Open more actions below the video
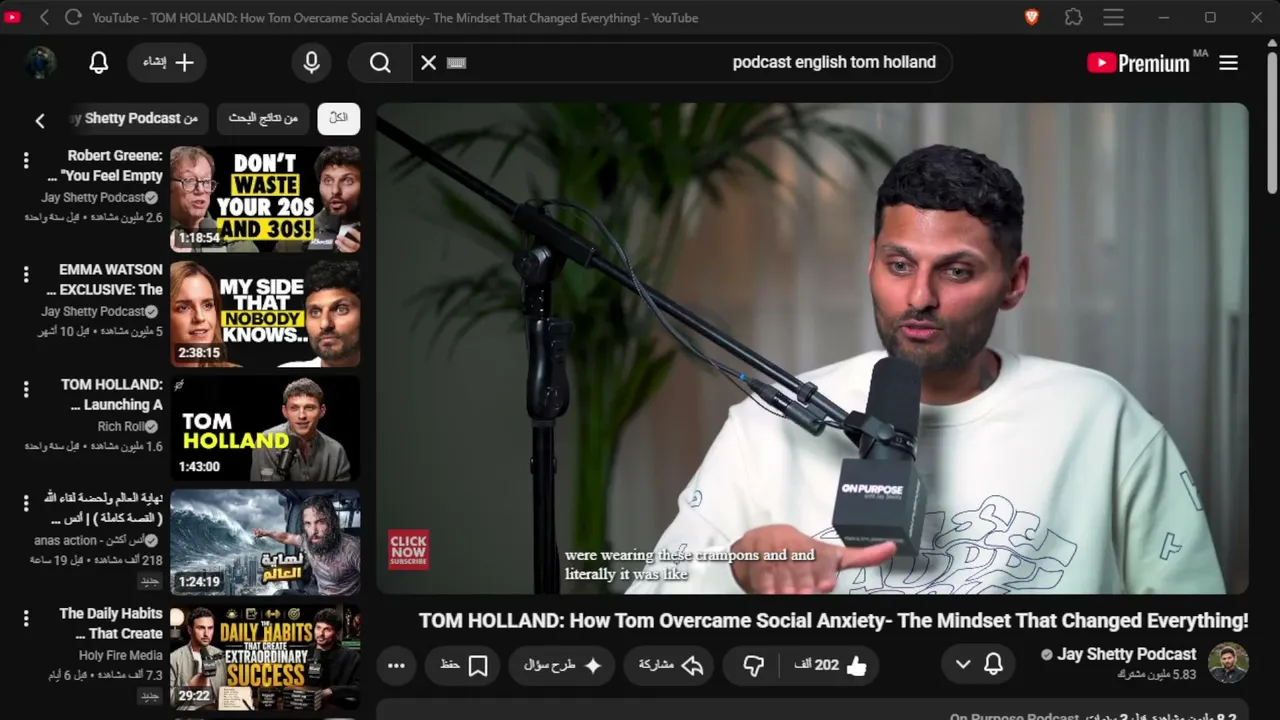Screen dimensions: 1280x720 (396, 665)
